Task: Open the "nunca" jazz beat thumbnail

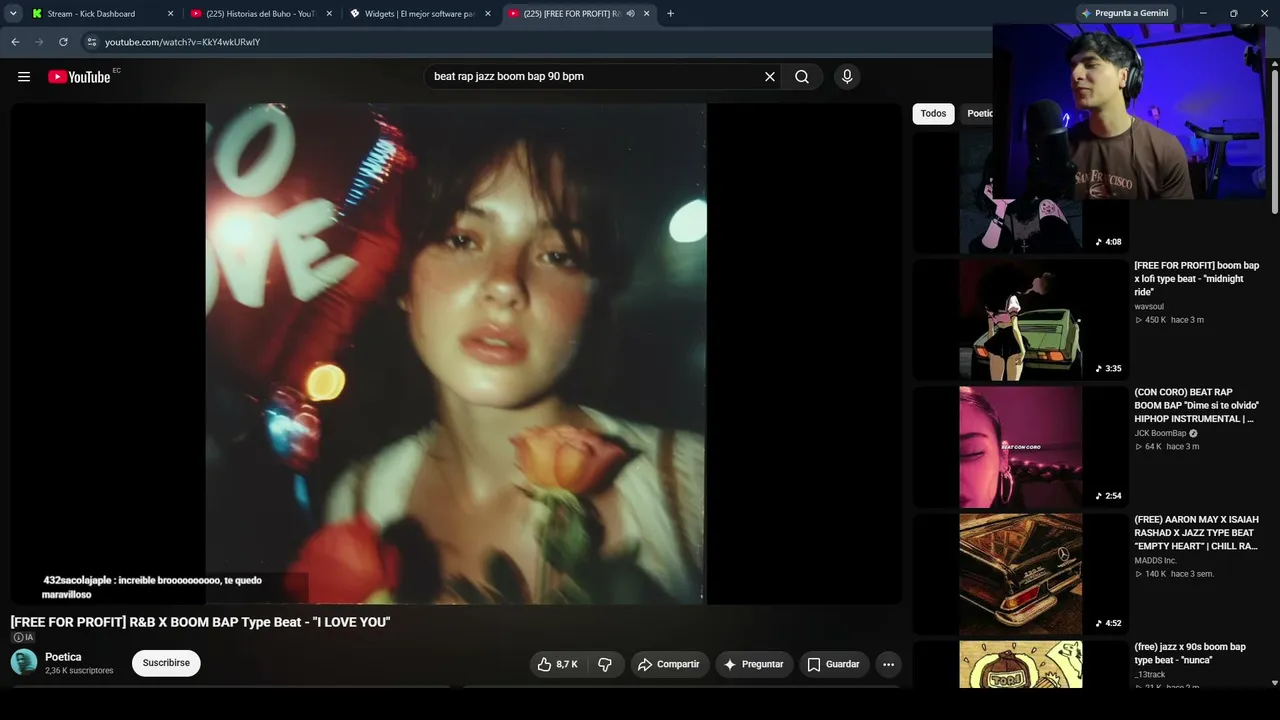Action: [x=1021, y=664]
